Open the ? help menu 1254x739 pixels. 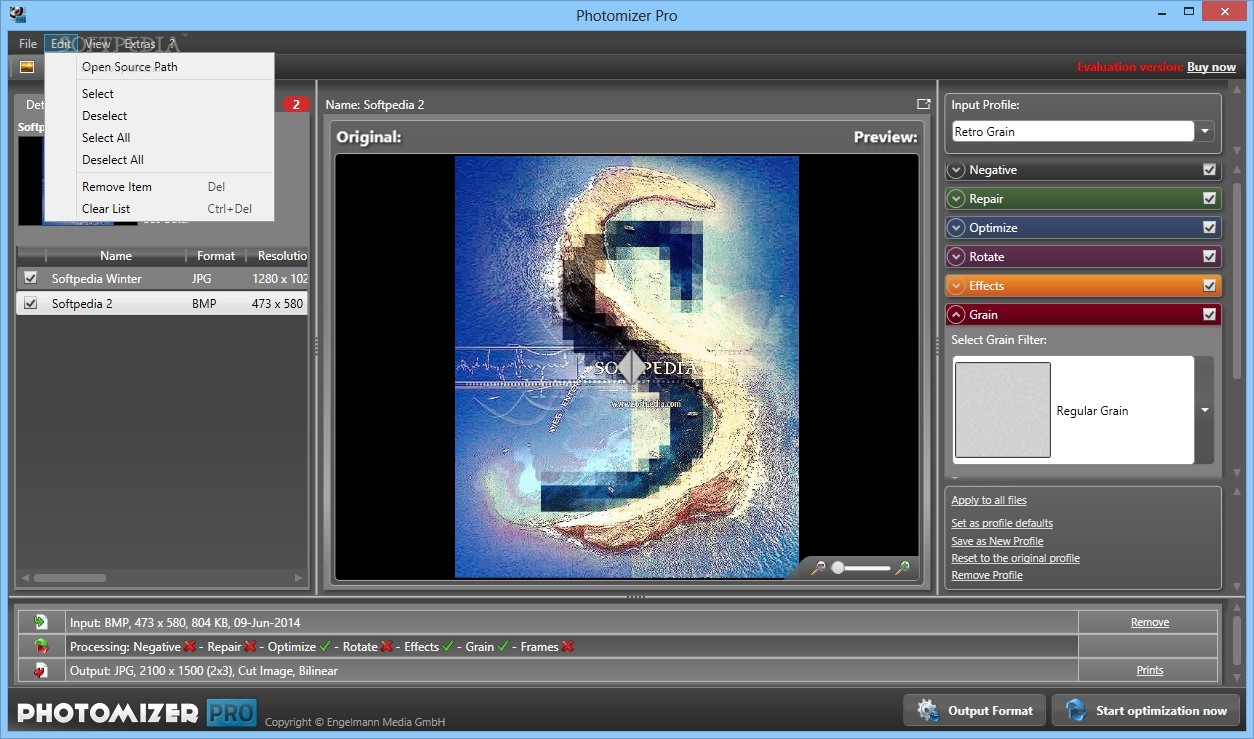pyautogui.click(x=172, y=44)
